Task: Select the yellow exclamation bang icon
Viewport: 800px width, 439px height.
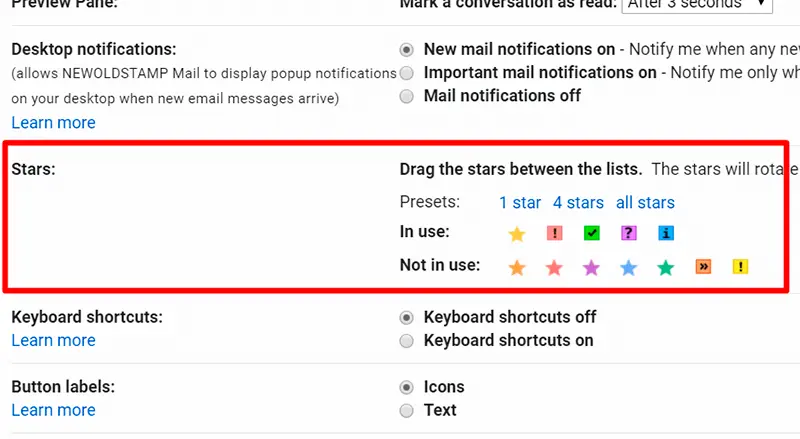Action: (x=740, y=266)
